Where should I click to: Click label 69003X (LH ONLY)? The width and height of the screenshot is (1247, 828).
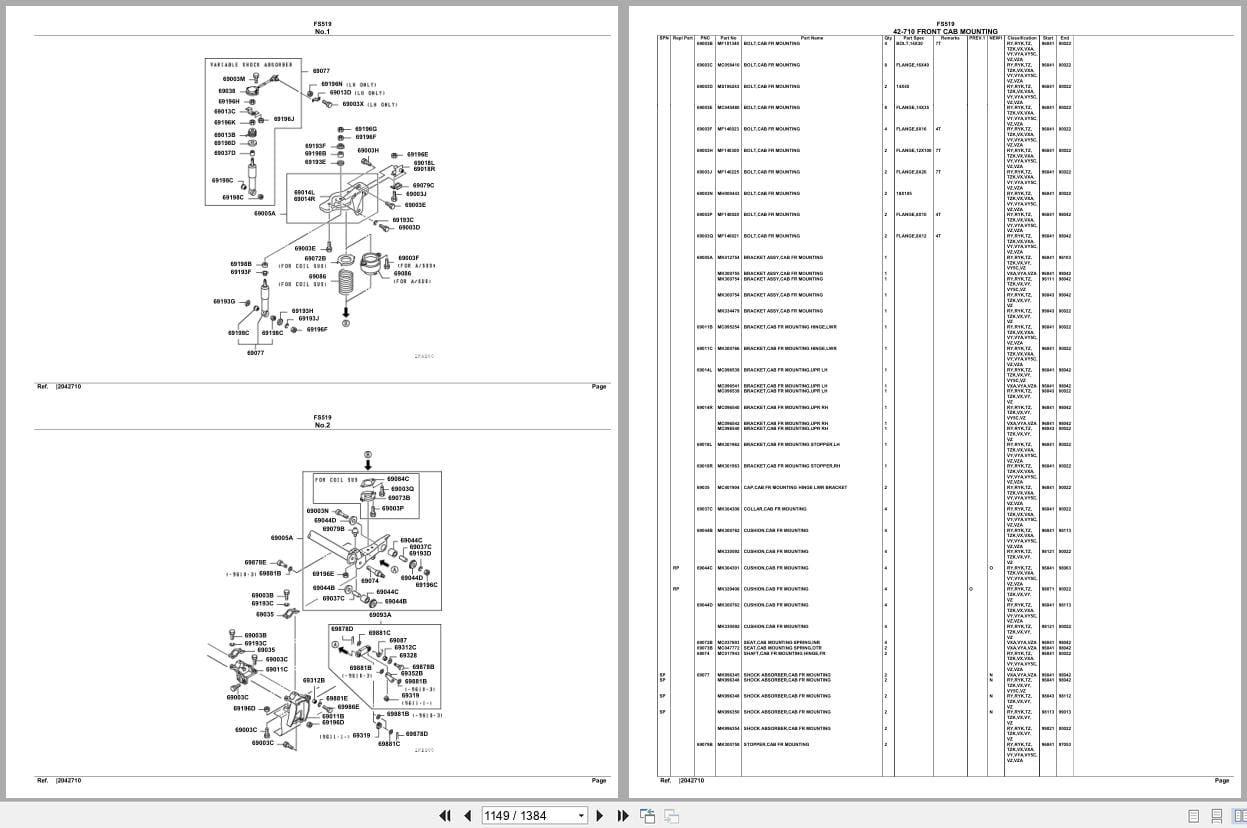(369, 104)
